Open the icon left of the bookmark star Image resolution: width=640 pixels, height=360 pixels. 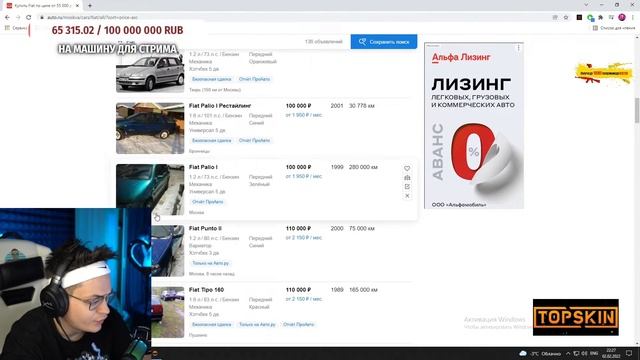(555, 18)
